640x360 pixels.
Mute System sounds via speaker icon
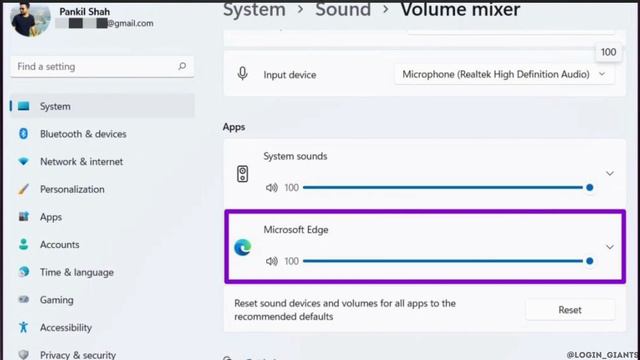[272, 187]
